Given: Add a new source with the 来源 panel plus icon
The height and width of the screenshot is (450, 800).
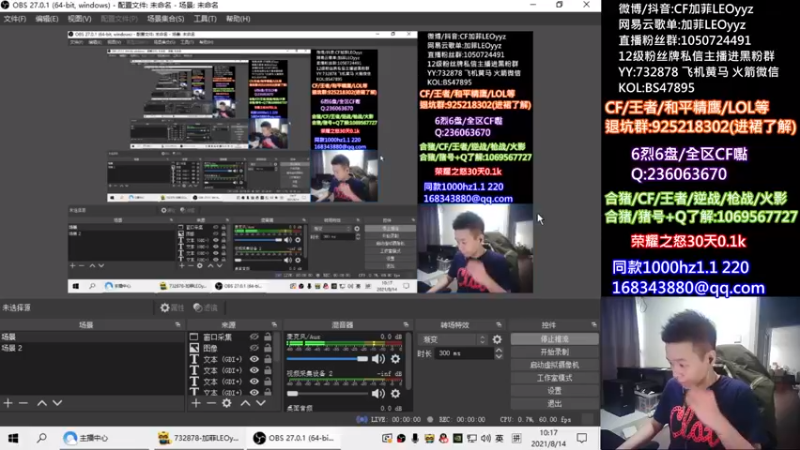Looking at the screenshot, I should coord(196,403).
